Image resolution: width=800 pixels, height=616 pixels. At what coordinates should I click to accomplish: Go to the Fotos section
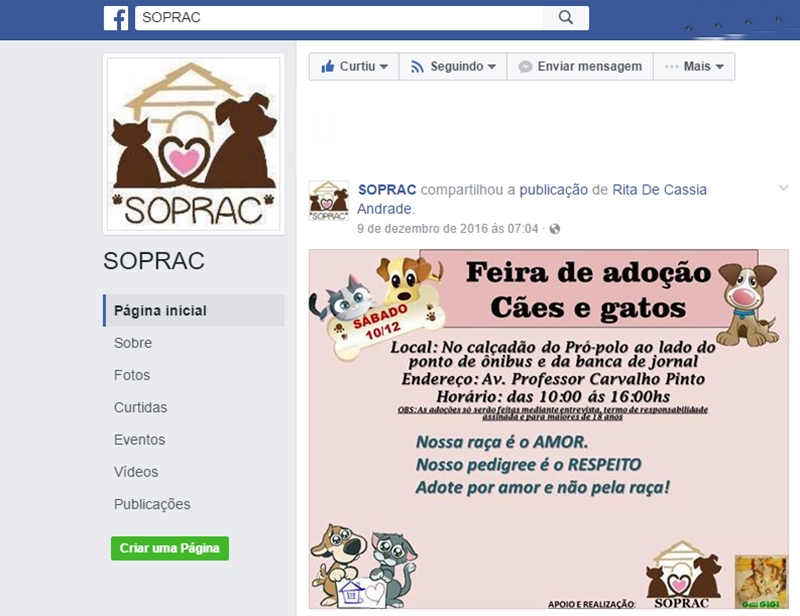132,375
